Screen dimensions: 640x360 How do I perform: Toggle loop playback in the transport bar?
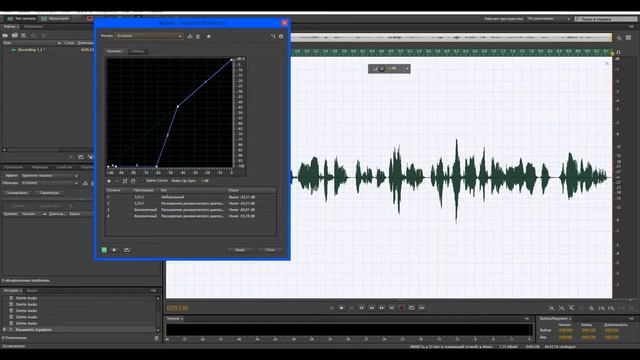[411, 308]
